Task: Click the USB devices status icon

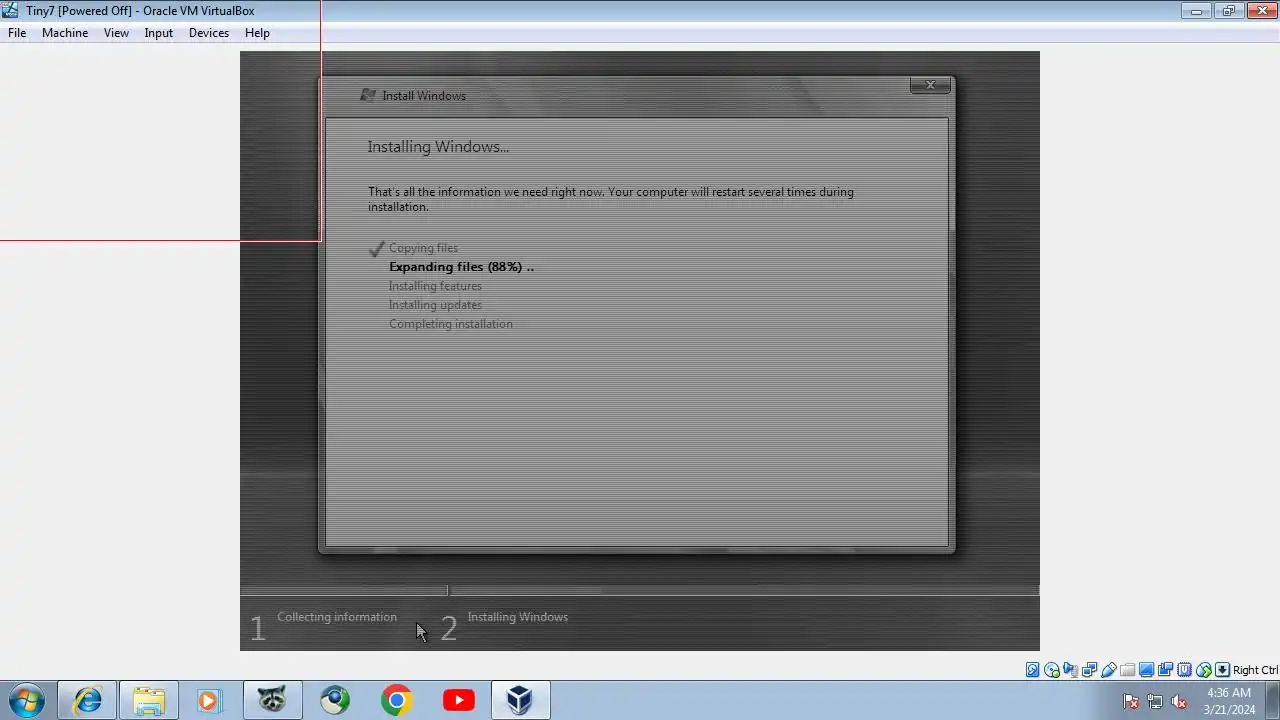Action: tap(1109, 670)
